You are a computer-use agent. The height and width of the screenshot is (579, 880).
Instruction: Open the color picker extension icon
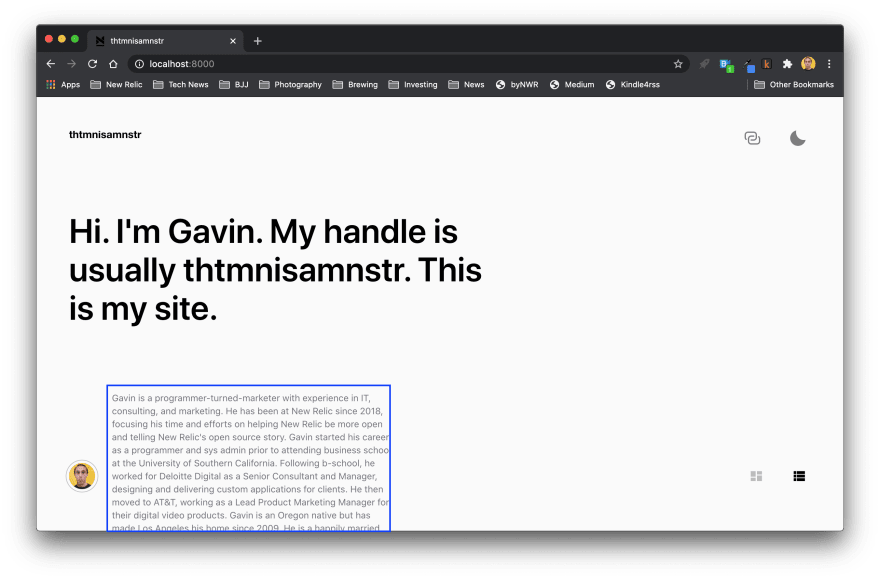[x=749, y=63]
